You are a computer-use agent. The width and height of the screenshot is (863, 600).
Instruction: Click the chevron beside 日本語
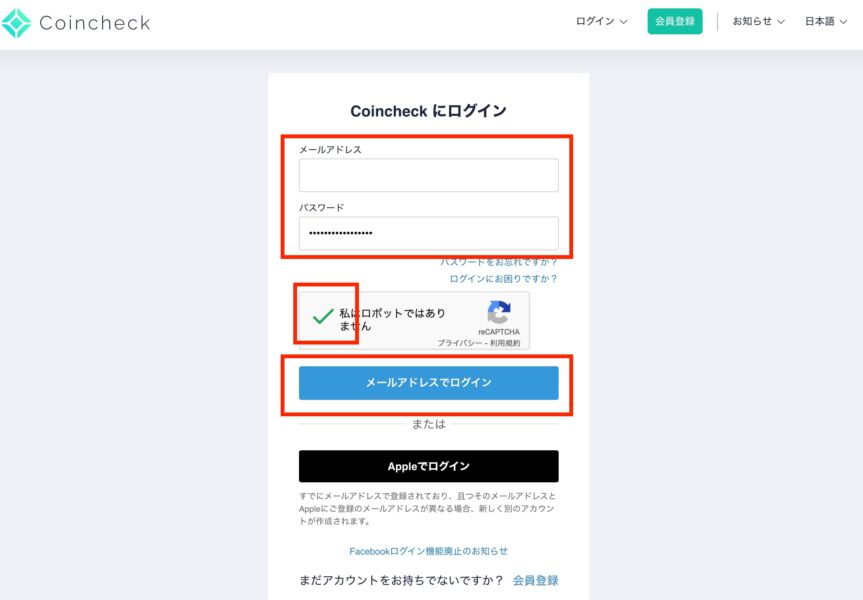[843, 22]
